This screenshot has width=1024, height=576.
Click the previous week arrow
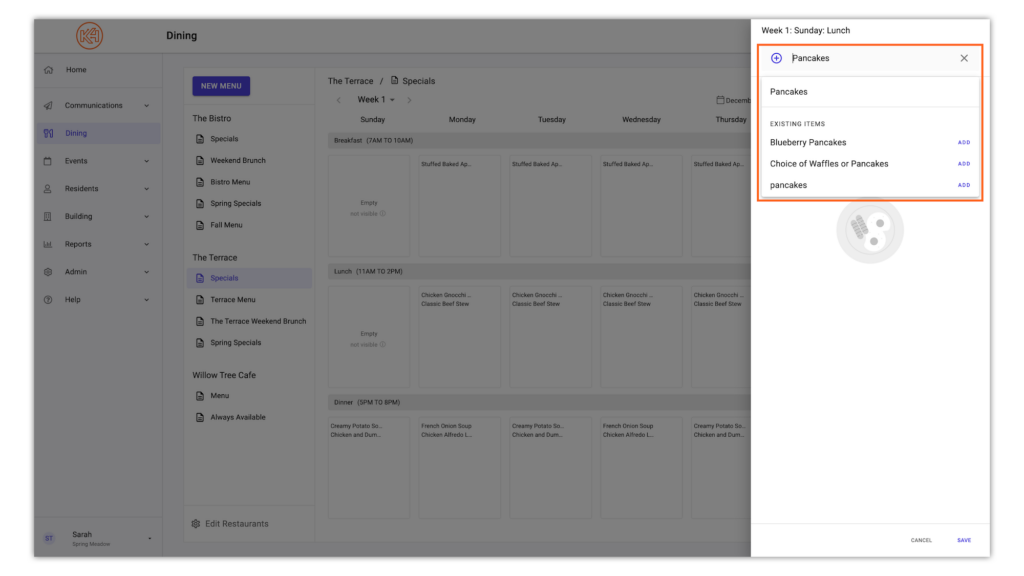[x=338, y=100]
